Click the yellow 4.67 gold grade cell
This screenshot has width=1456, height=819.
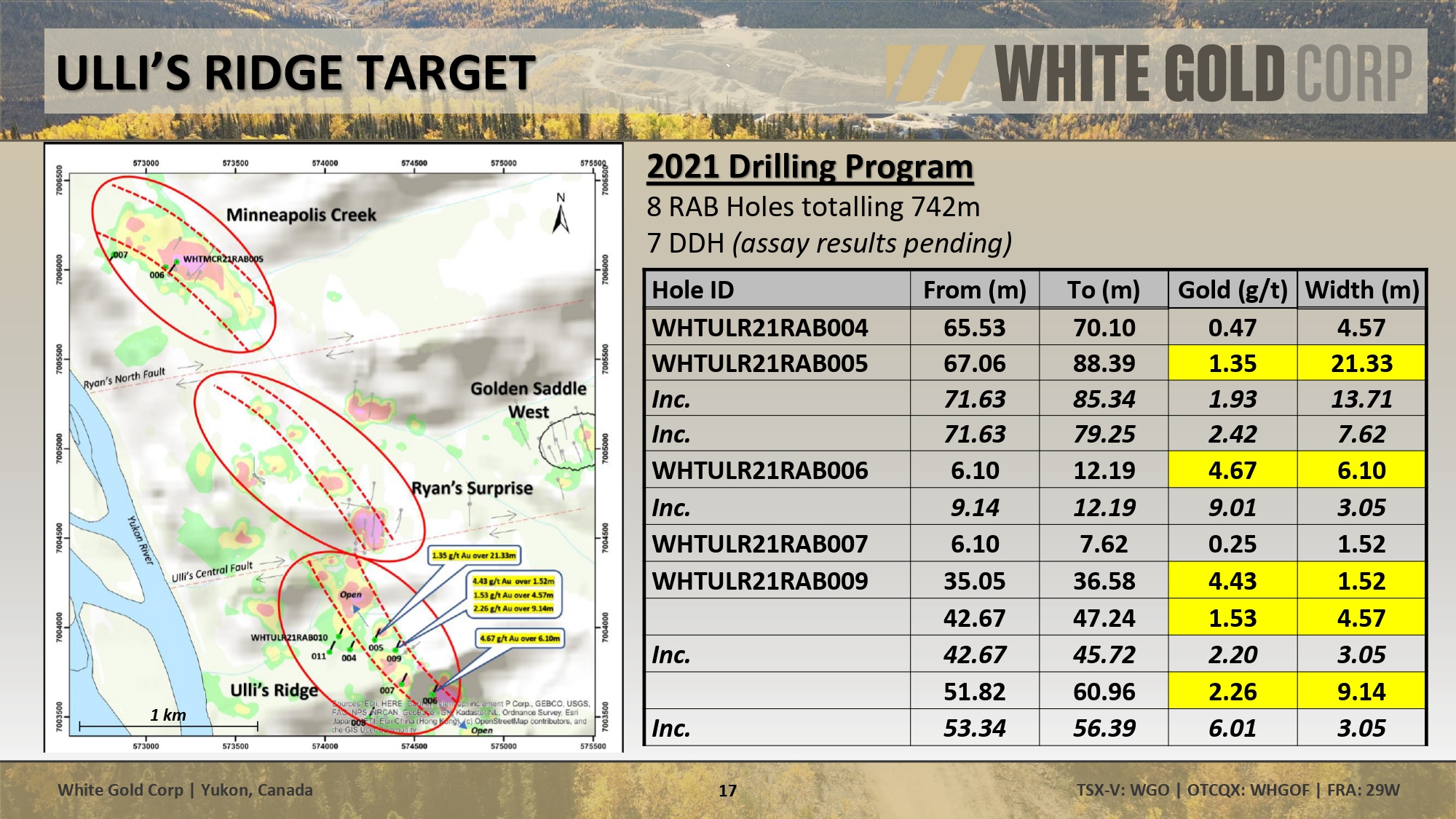[1232, 470]
